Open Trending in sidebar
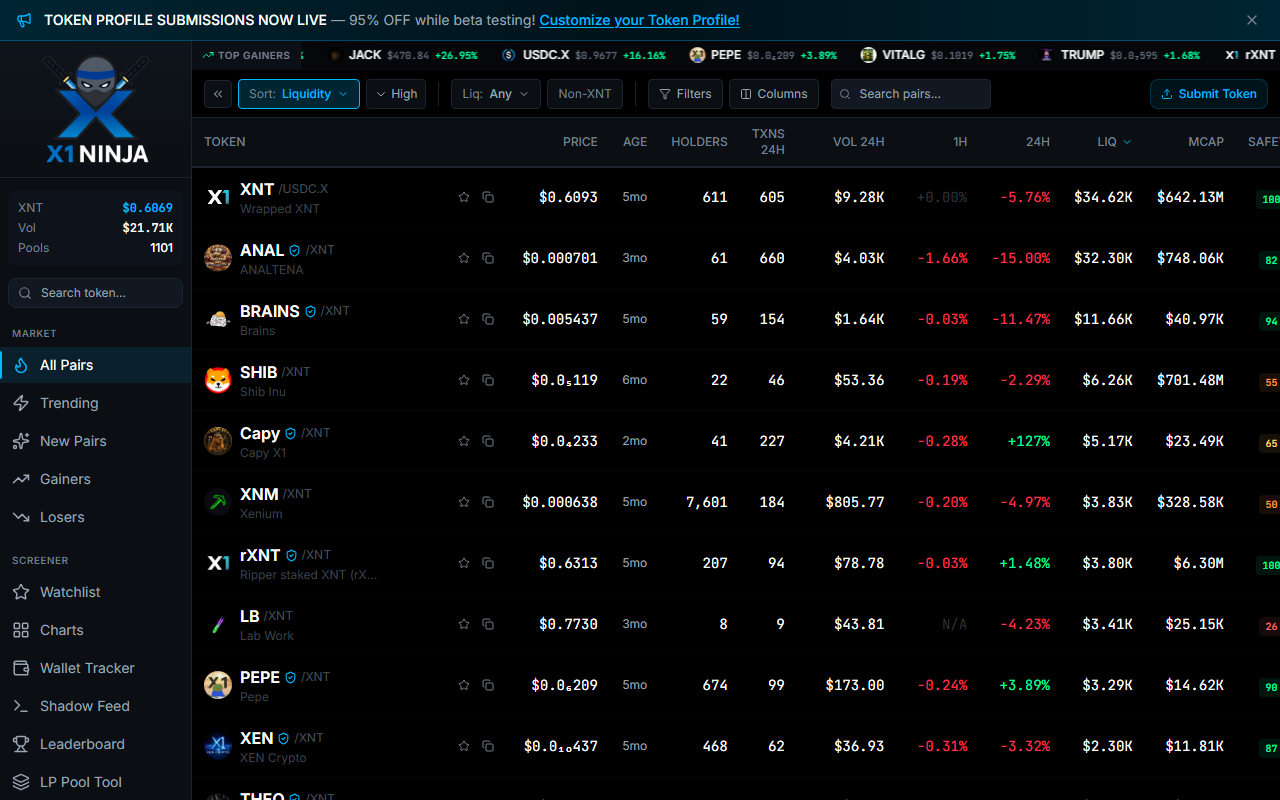 [x=96, y=403]
